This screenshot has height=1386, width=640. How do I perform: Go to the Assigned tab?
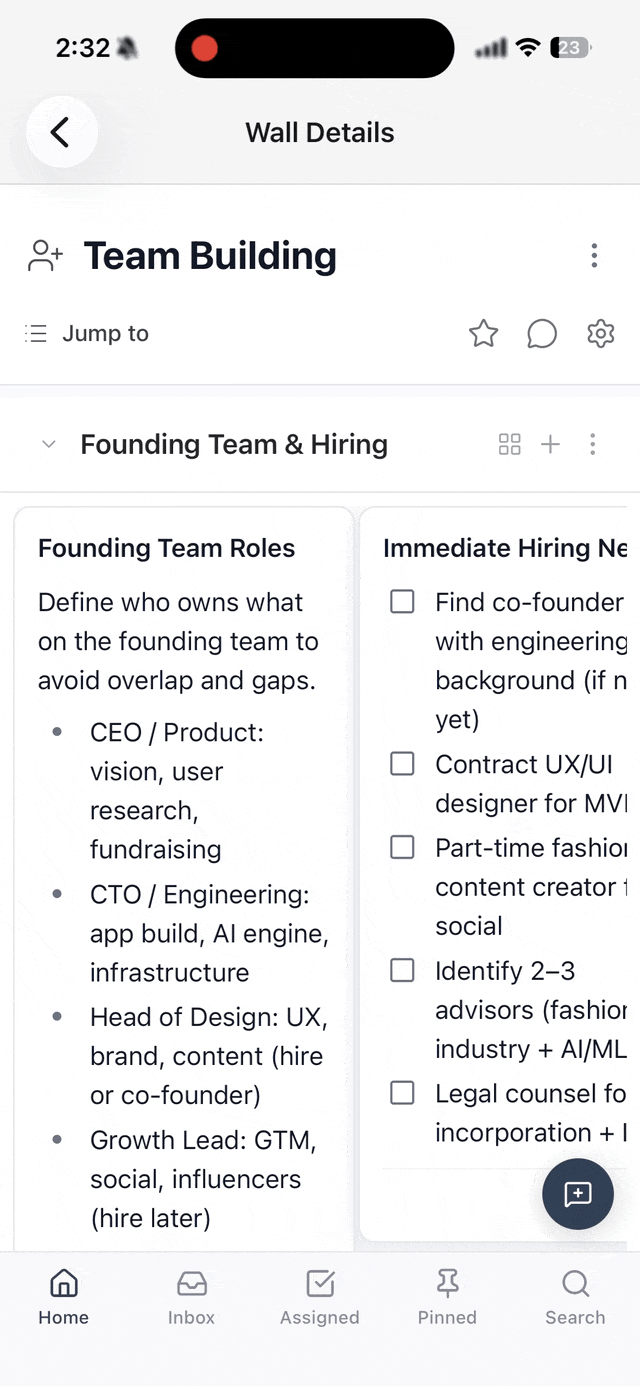coord(320,1296)
